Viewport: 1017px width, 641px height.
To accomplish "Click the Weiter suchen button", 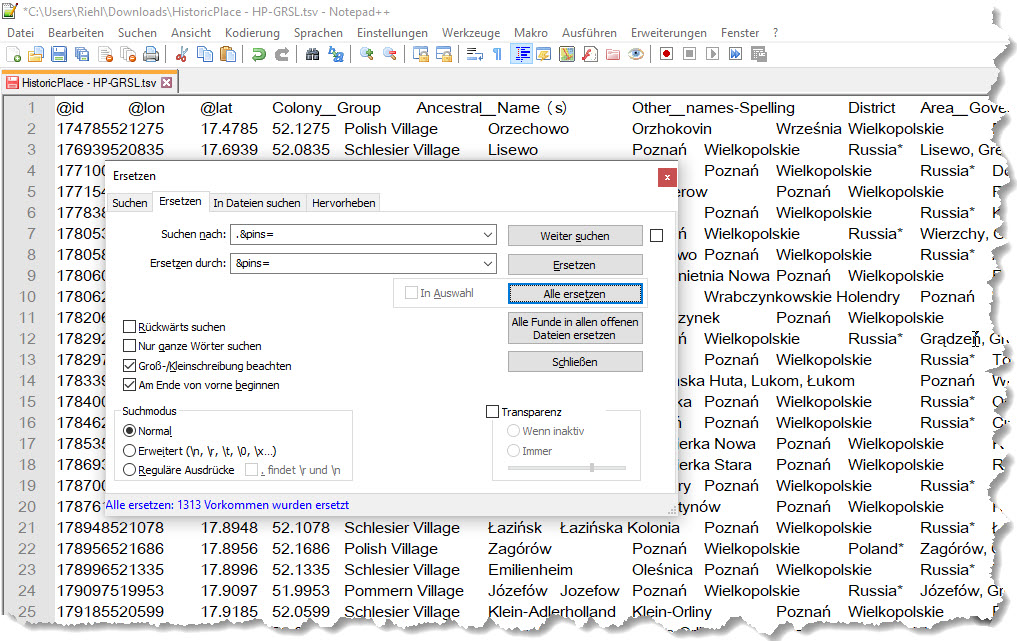I will 575,236.
